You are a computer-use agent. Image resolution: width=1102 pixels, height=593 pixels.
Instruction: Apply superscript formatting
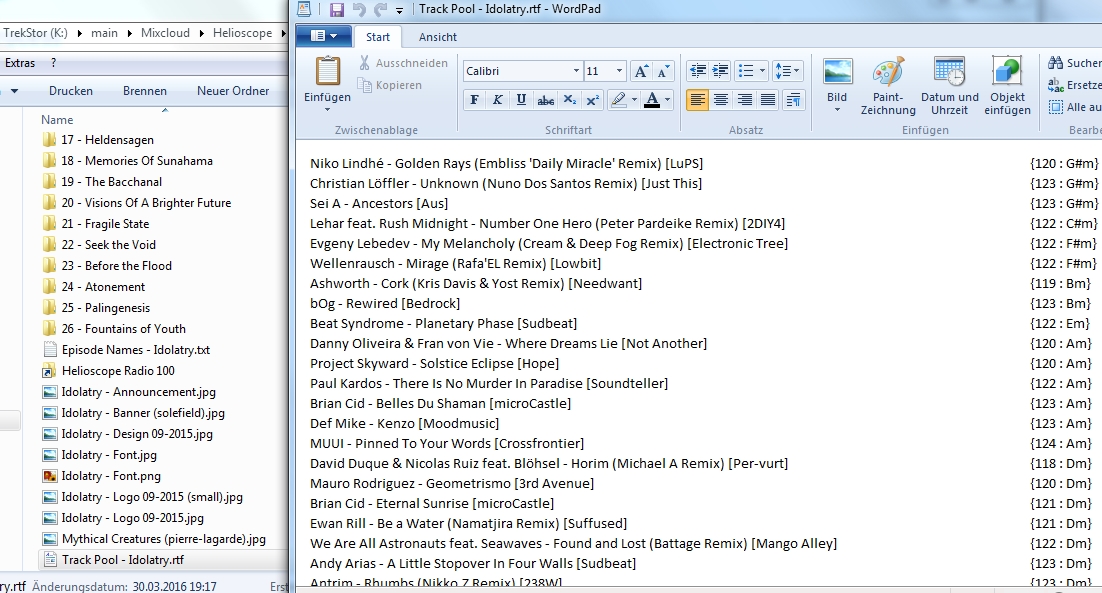(x=593, y=100)
